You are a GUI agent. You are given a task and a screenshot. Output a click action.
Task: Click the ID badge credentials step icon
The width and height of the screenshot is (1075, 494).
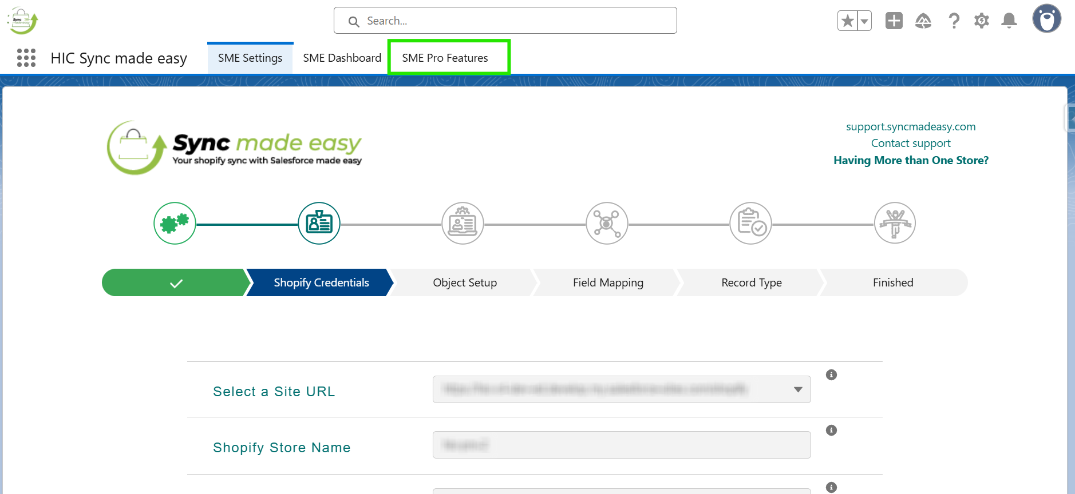tap(319, 223)
